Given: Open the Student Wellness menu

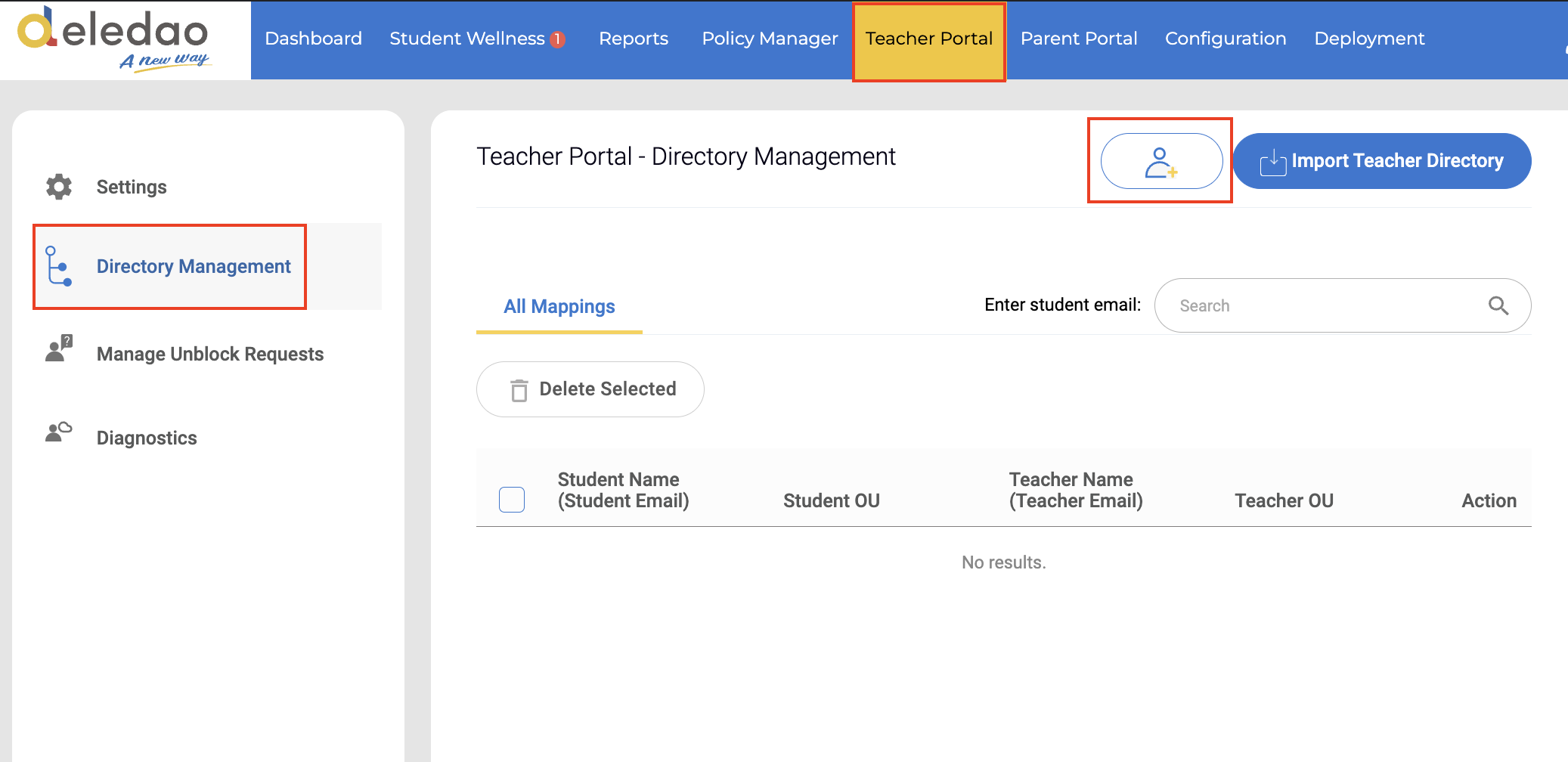Looking at the screenshot, I should (x=467, y=39).
